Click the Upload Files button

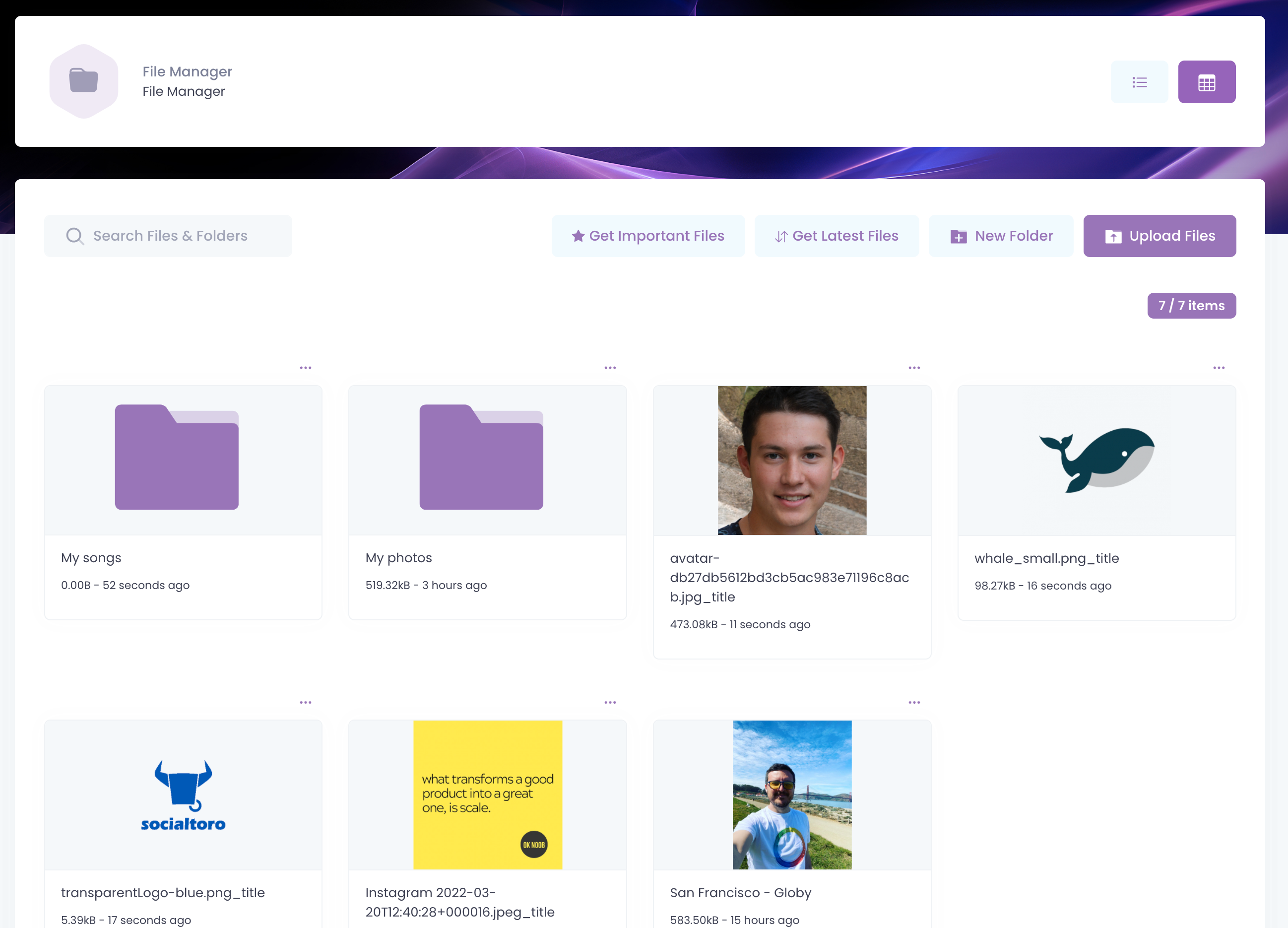coord(1159,236)
